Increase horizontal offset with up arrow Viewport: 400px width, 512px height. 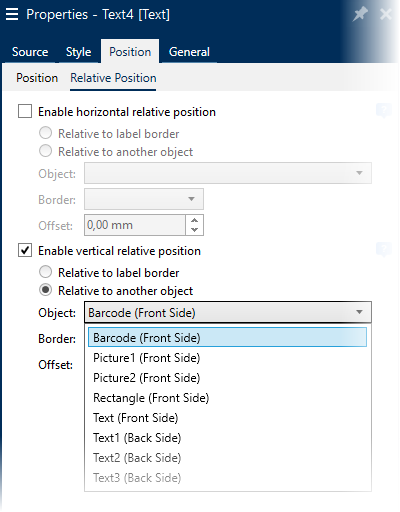click(x=195, y=220)
